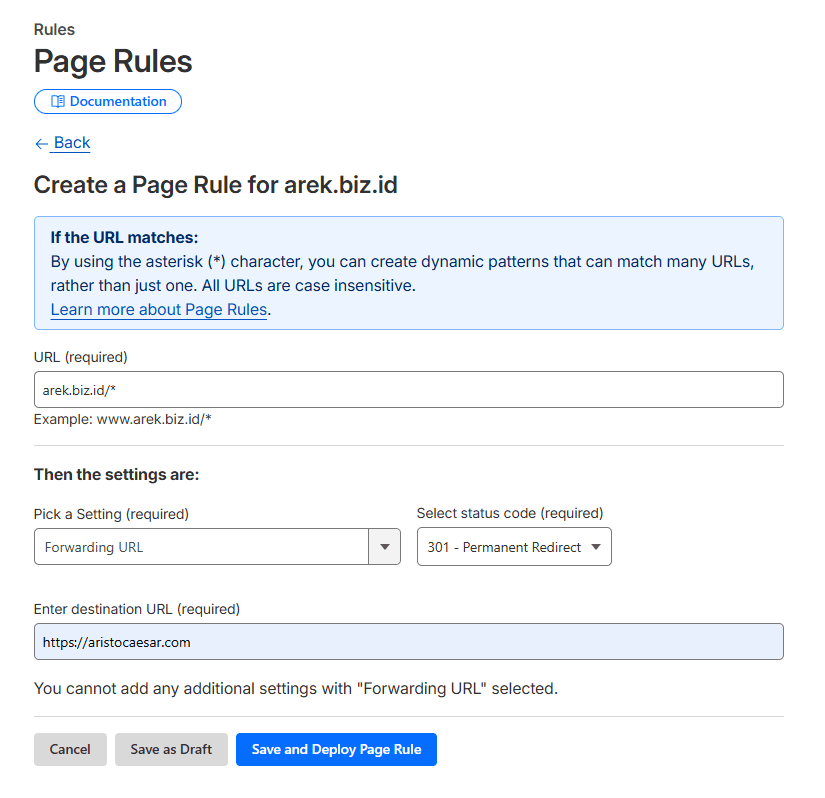Click the book icon in the Documentation button
Screen dimensions: 825x798
coord(60,101)
